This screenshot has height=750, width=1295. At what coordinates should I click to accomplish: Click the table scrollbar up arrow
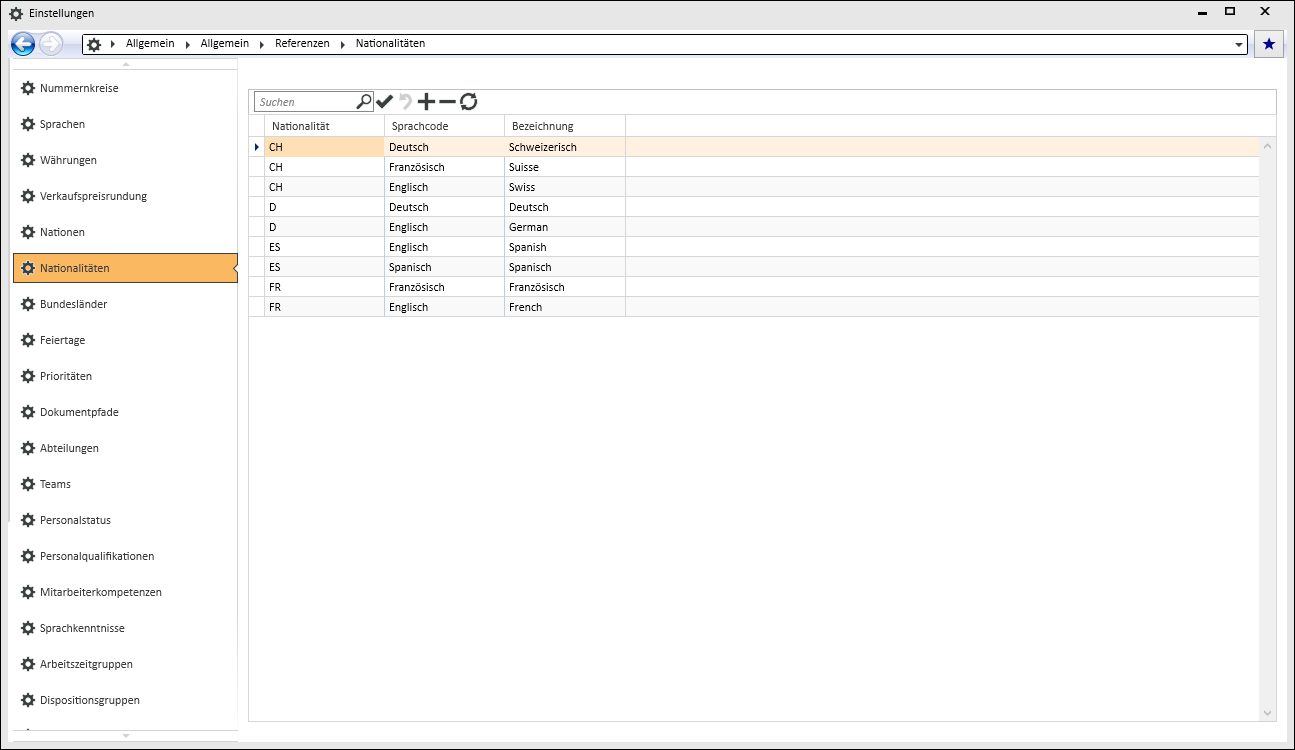click(1268, 146)
